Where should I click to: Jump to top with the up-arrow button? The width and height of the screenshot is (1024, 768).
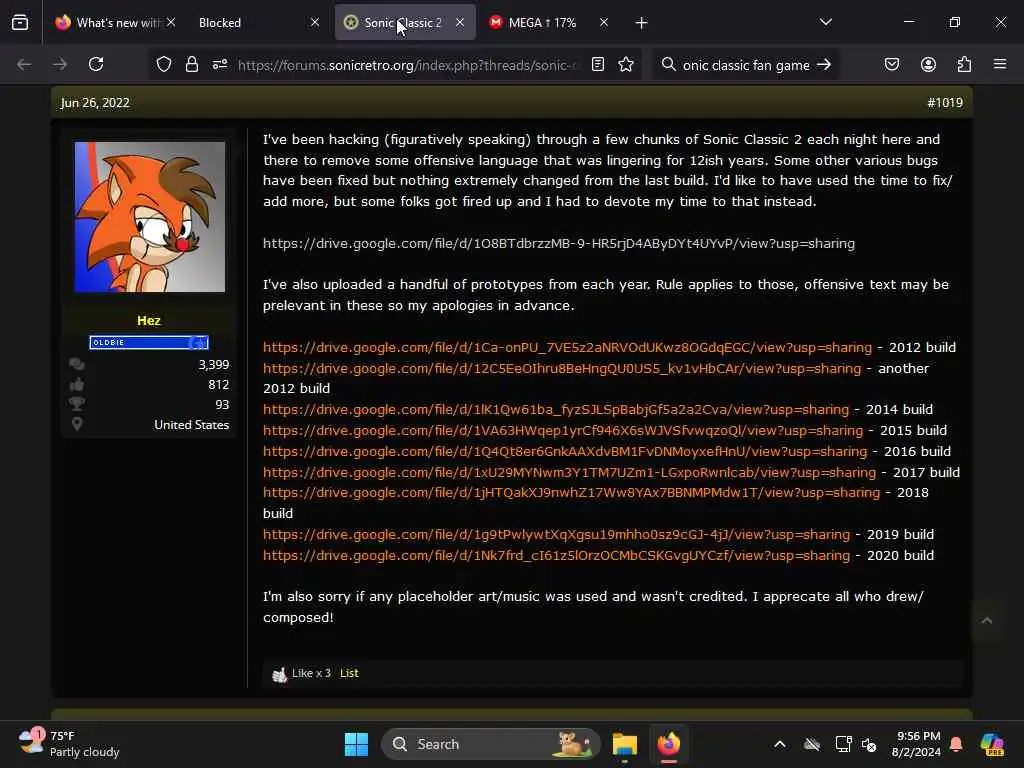pos(987,620)
